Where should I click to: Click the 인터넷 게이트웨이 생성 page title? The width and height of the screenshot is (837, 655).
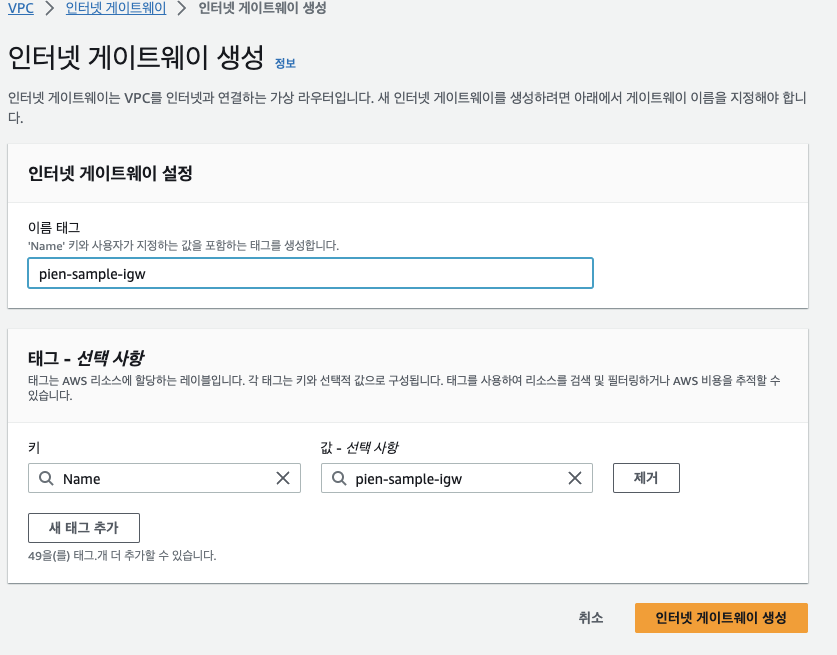coord(136,57)
